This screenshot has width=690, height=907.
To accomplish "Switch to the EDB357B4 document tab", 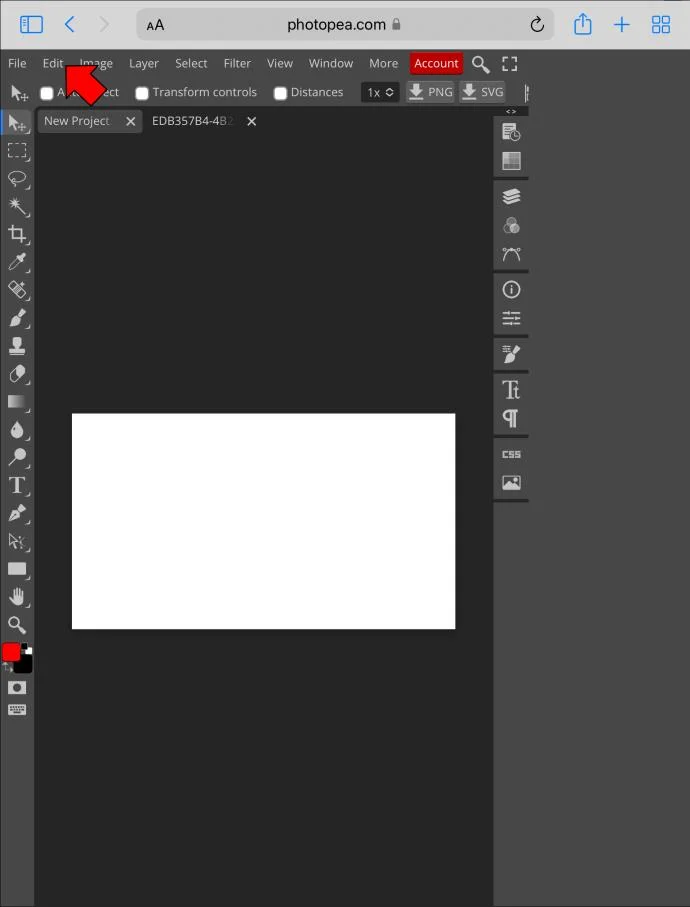I will (x=192, y=121).
